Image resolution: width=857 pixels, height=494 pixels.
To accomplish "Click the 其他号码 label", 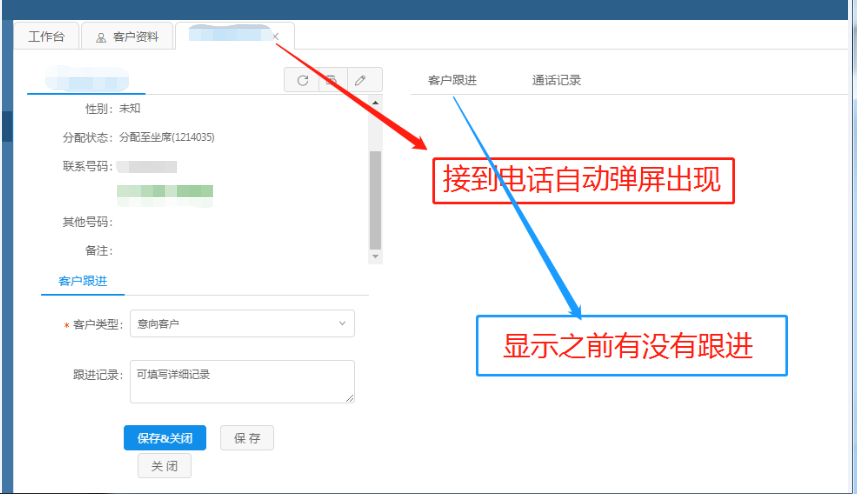I will pos(87,222).
